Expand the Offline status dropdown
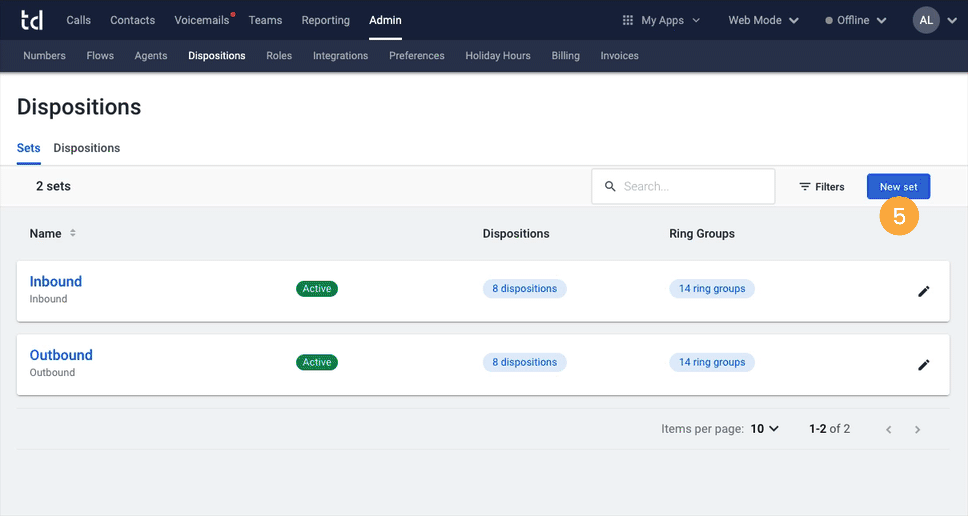The height and width of the screenshot is (516, 968). click(x=855, y=20)
